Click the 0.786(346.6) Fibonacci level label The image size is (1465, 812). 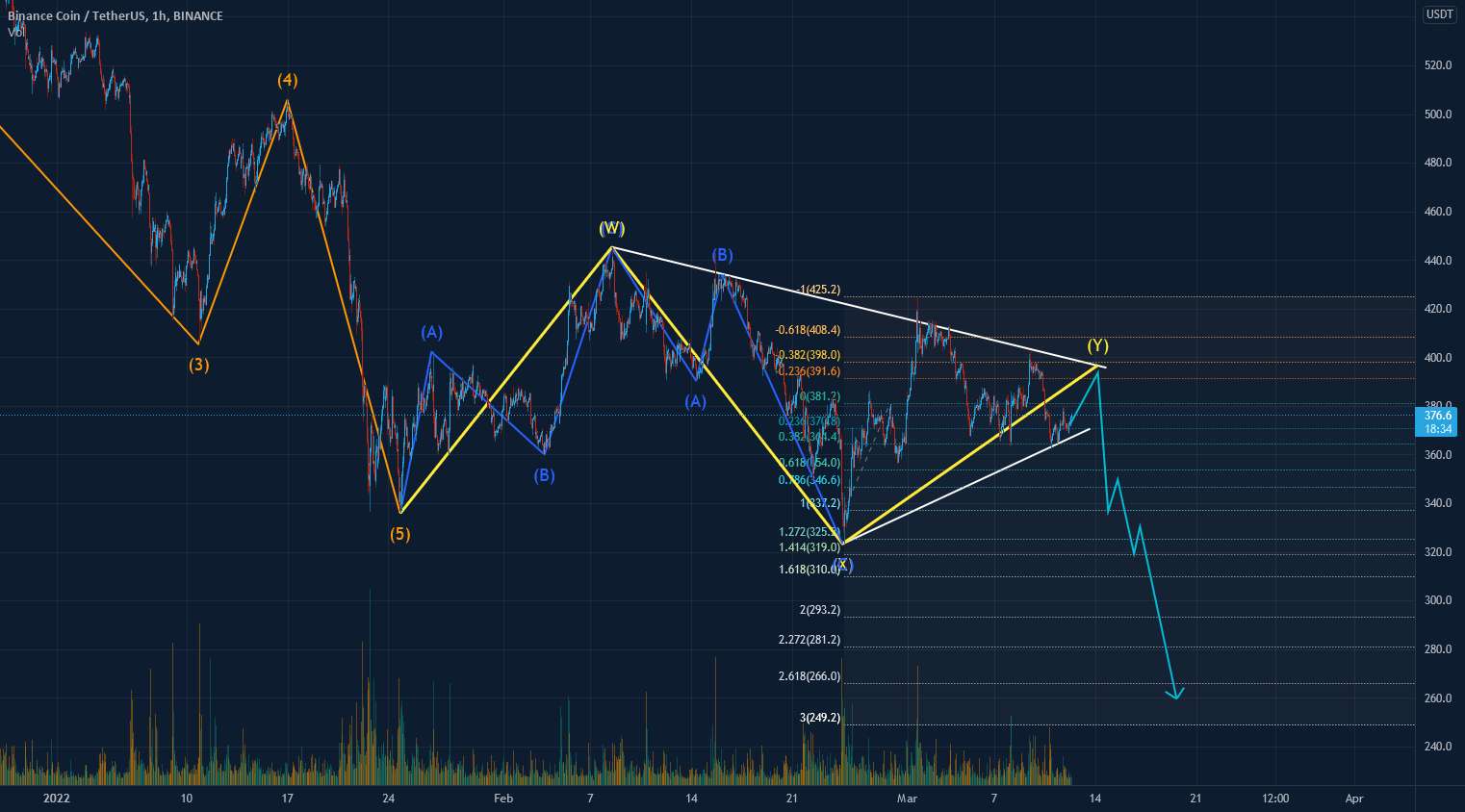[810, 480]
